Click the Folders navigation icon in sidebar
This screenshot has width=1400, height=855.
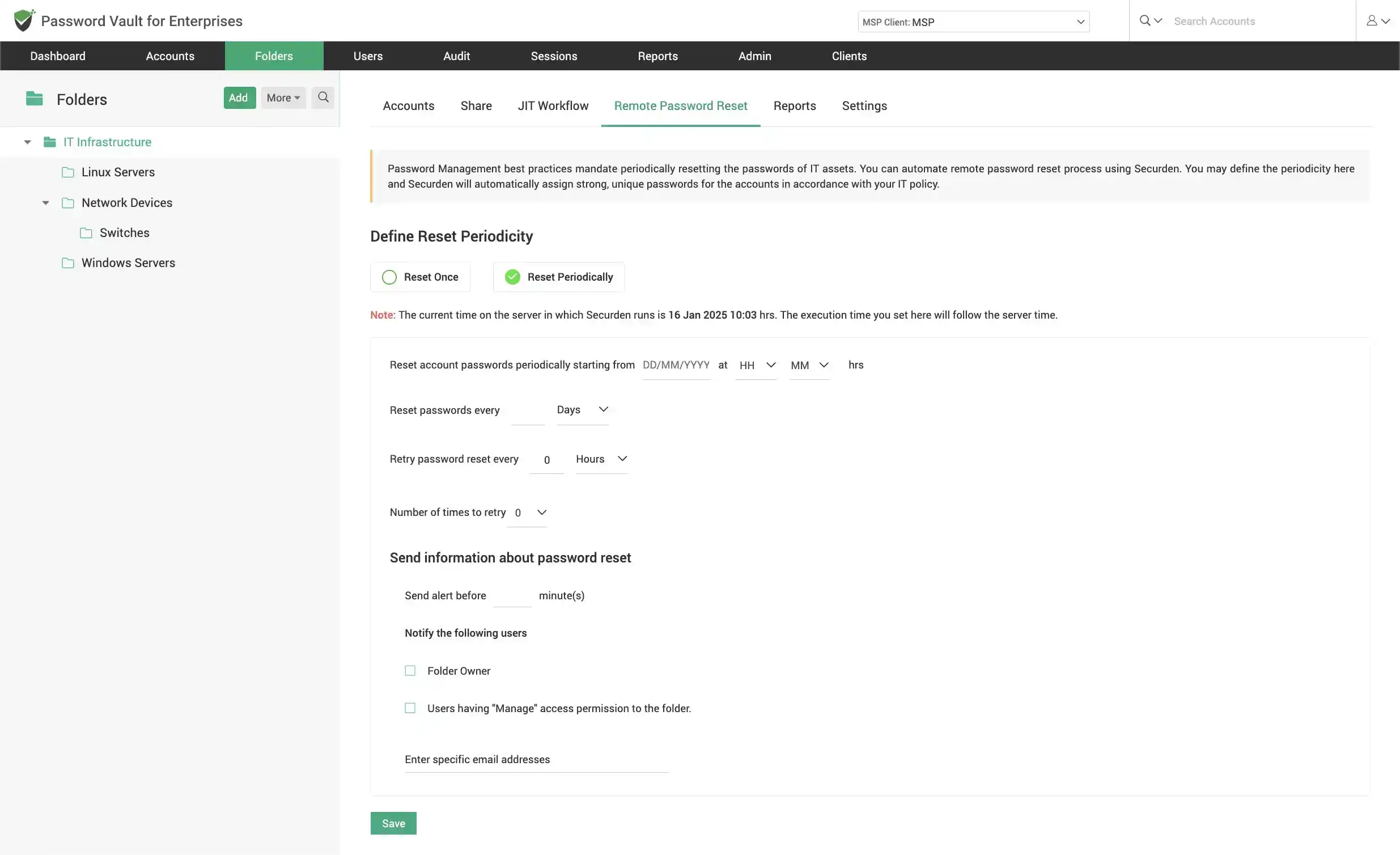click(x=34, y=99)
